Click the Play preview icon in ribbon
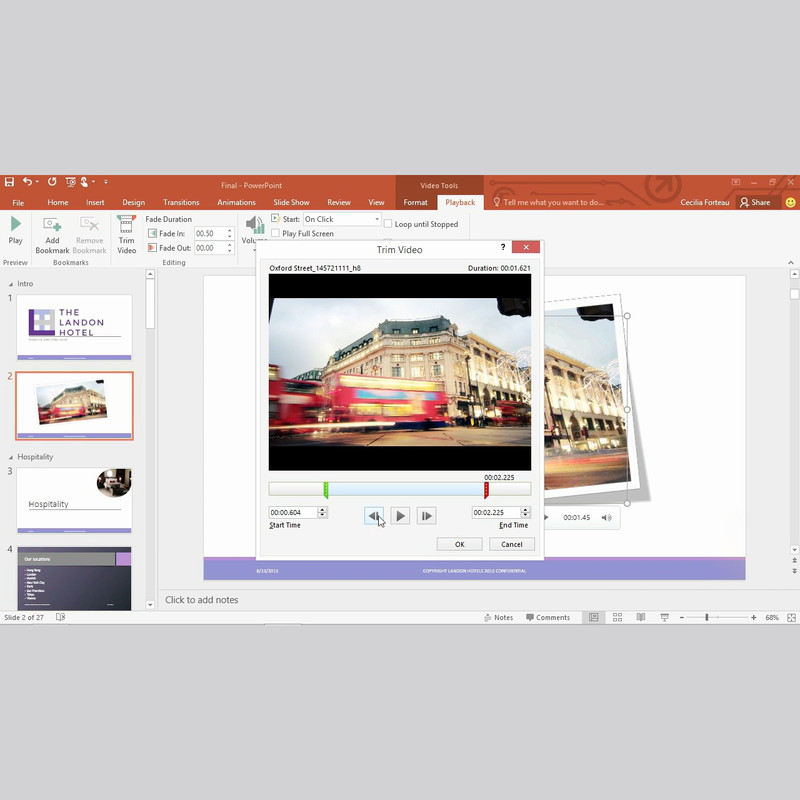 pyautogui.click(x=15, y=229)
